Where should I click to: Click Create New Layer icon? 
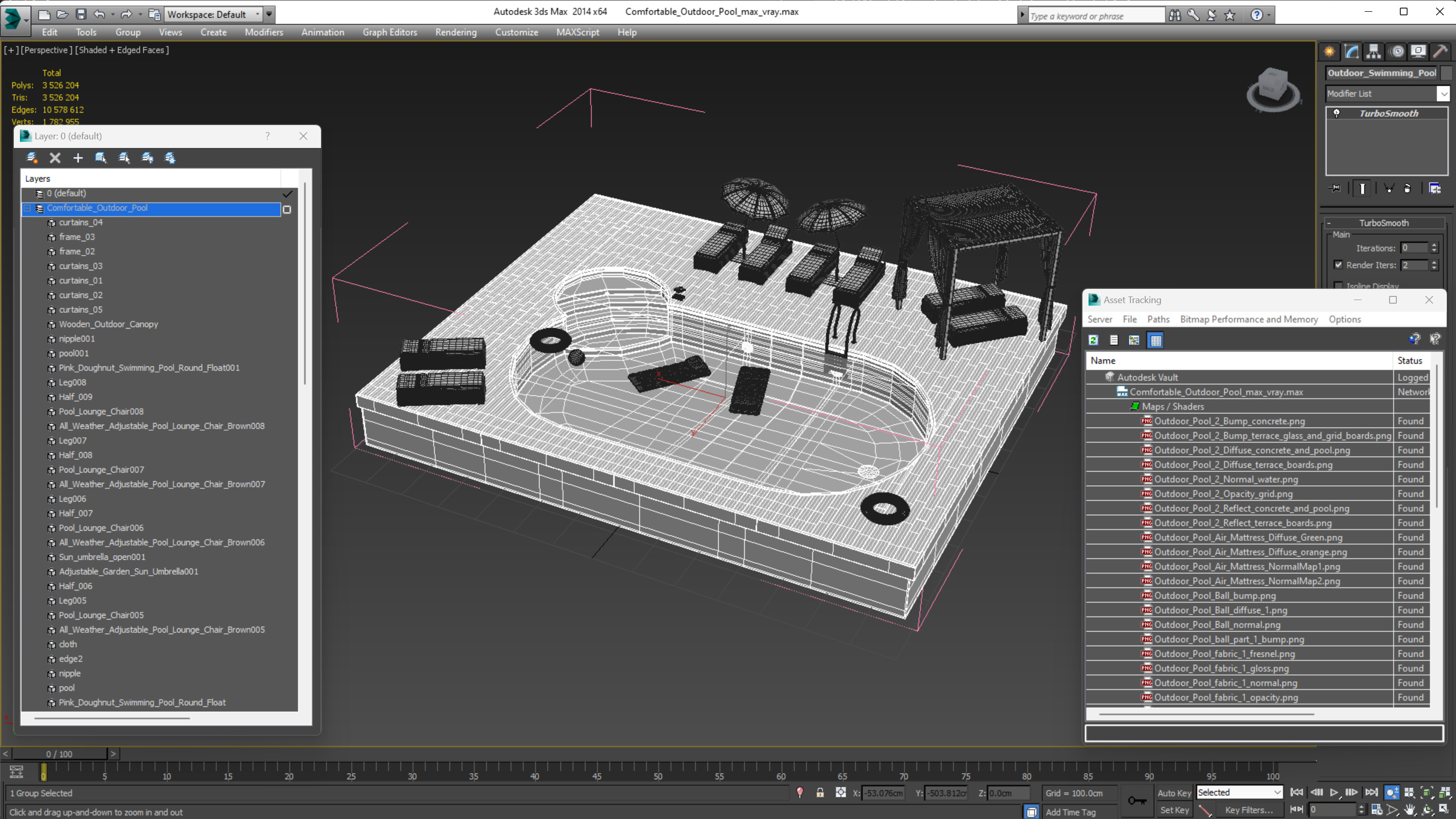tap(32, 158)
